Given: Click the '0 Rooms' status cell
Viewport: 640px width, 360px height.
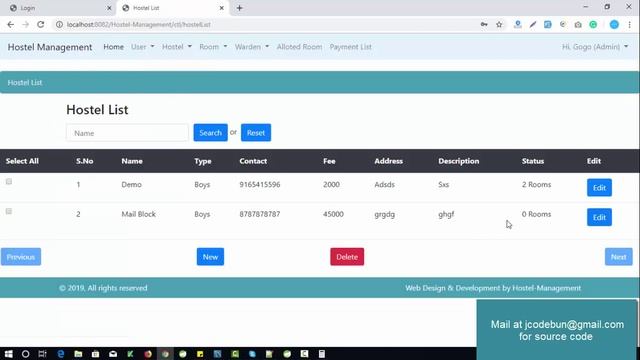Looking at the screenshot, I should (x=536, y=214).
